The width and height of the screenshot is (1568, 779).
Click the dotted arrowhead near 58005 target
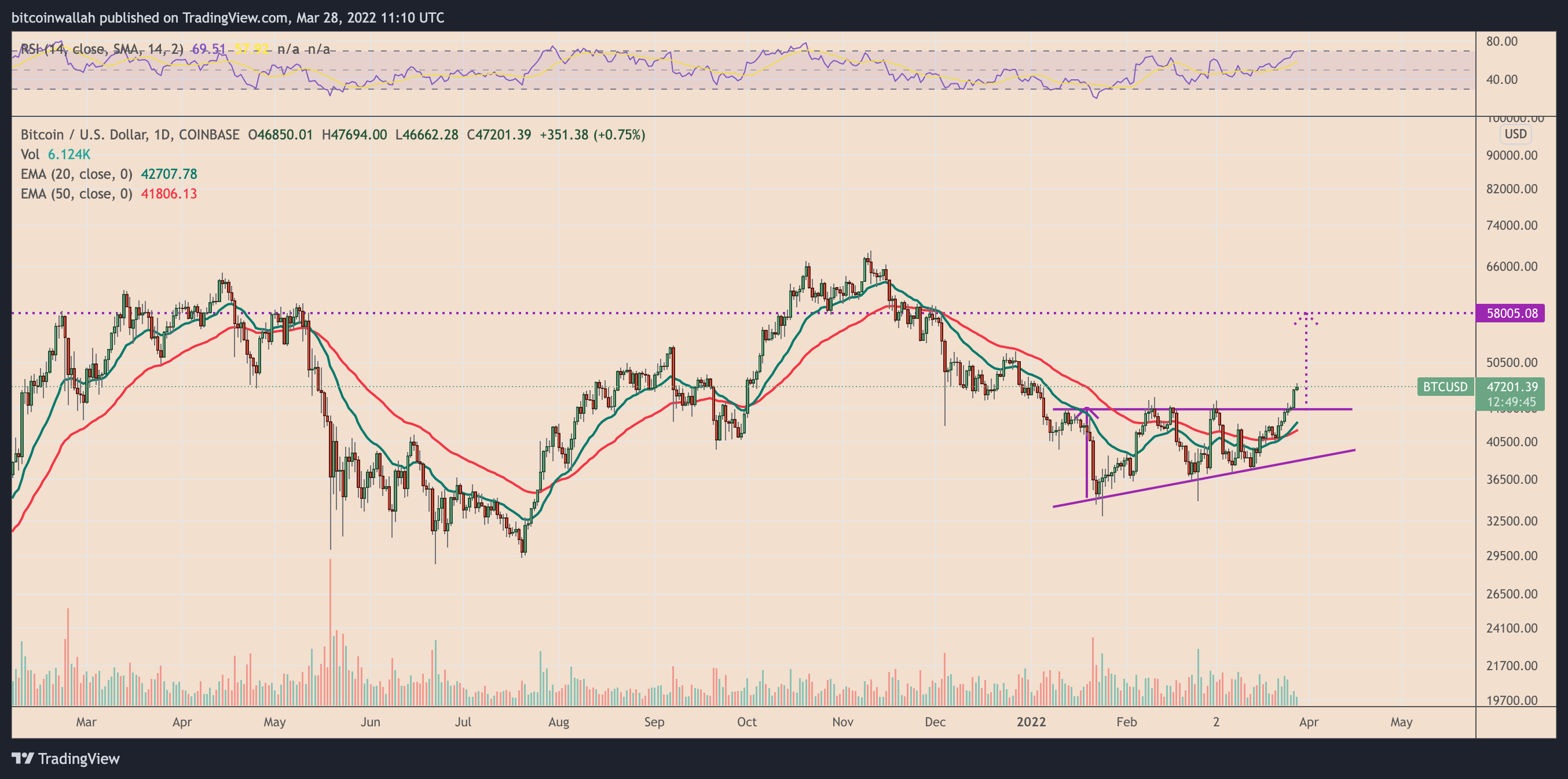[1306, 319]
